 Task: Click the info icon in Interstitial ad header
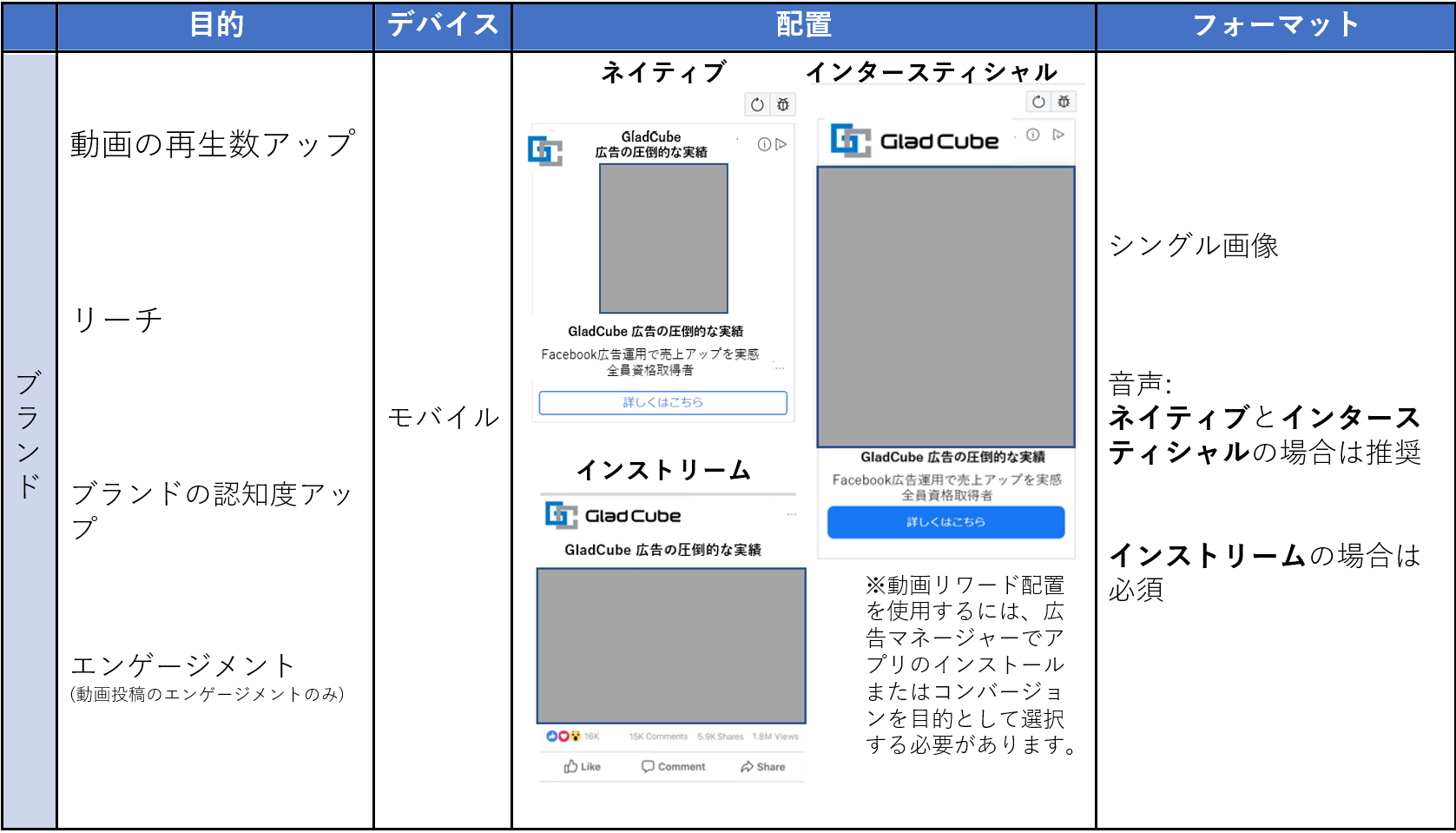[x=1033, y=135]
